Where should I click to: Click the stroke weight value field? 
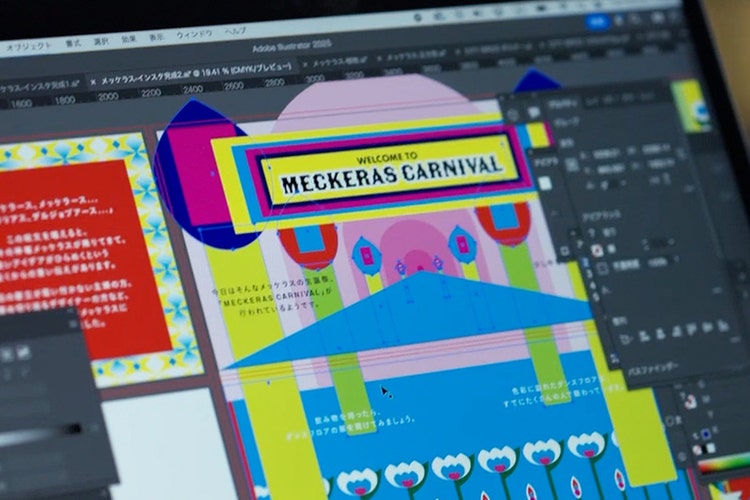(661, 243)
